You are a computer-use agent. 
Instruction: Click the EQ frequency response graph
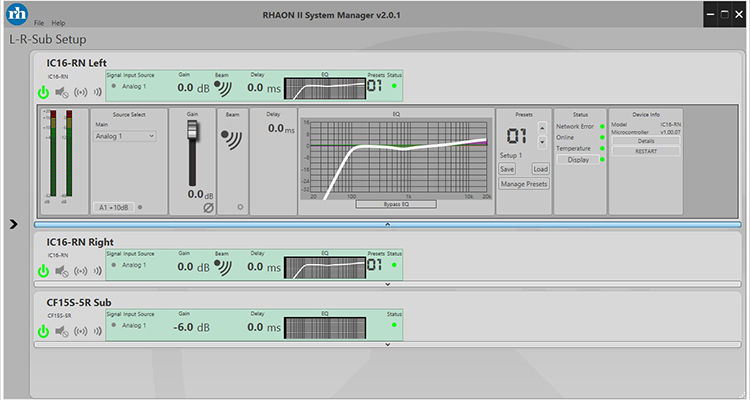[400, 158]
